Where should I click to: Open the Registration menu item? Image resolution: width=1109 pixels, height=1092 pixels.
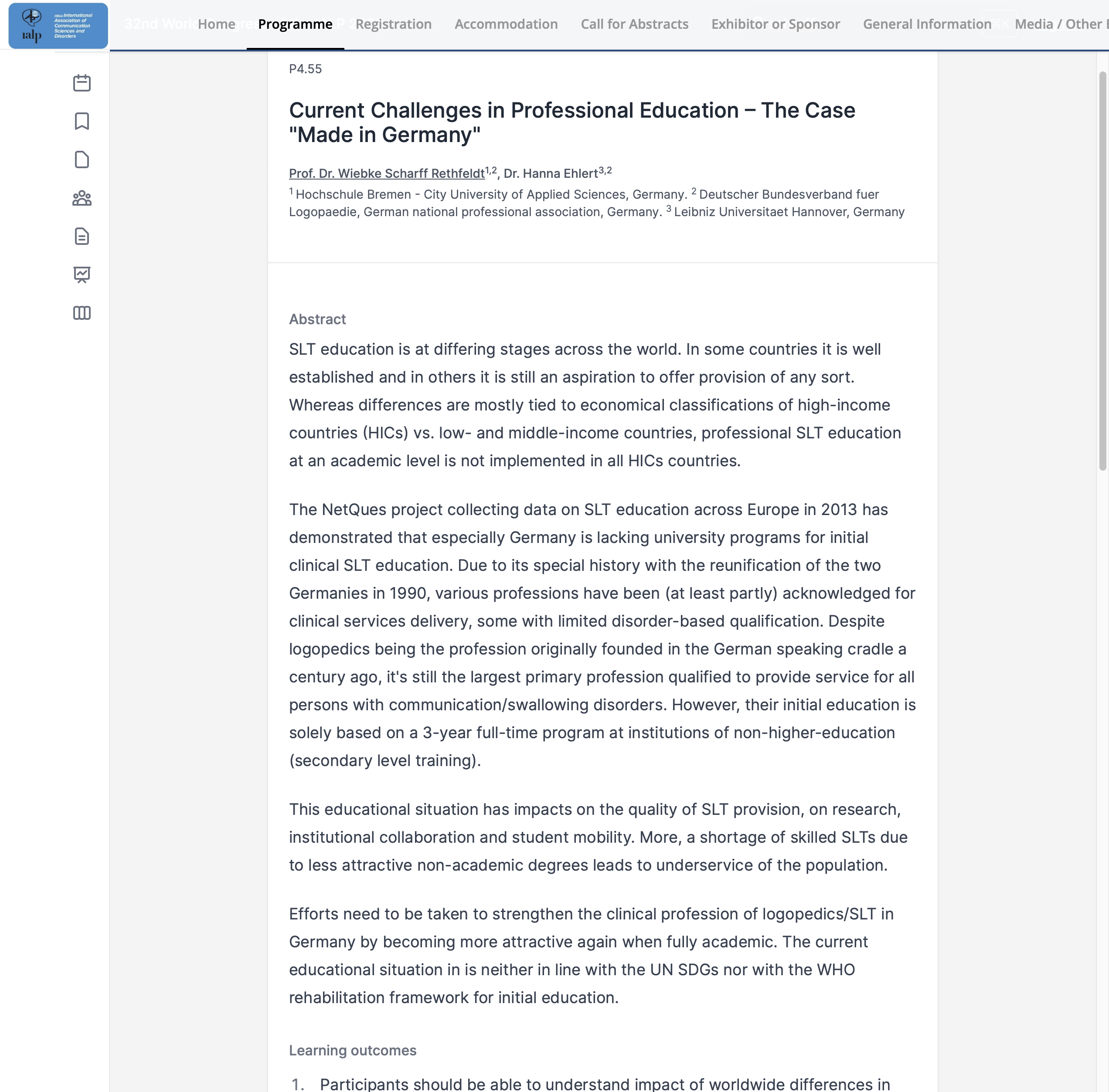click(393, 24)
